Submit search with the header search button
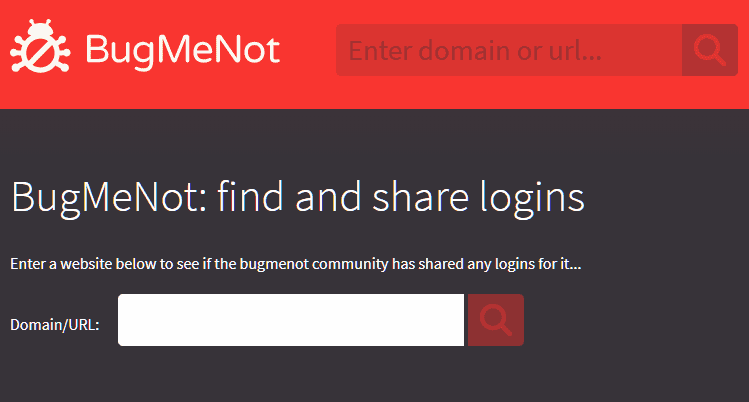Image resolution: width=749 pixels, height=402 pixels. [710, 50]
